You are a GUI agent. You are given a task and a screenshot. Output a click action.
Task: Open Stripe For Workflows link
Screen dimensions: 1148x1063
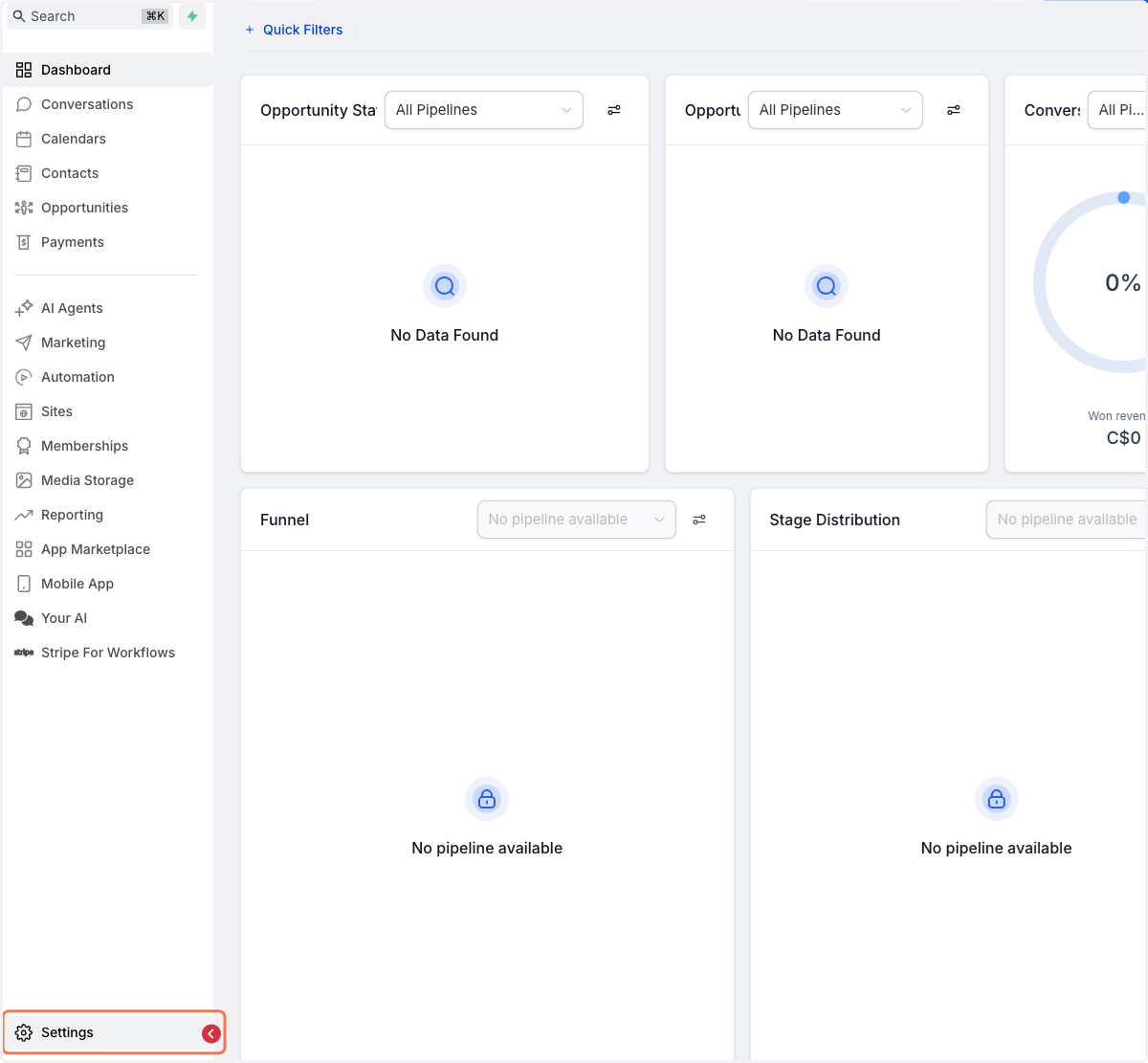pos(108,653)
